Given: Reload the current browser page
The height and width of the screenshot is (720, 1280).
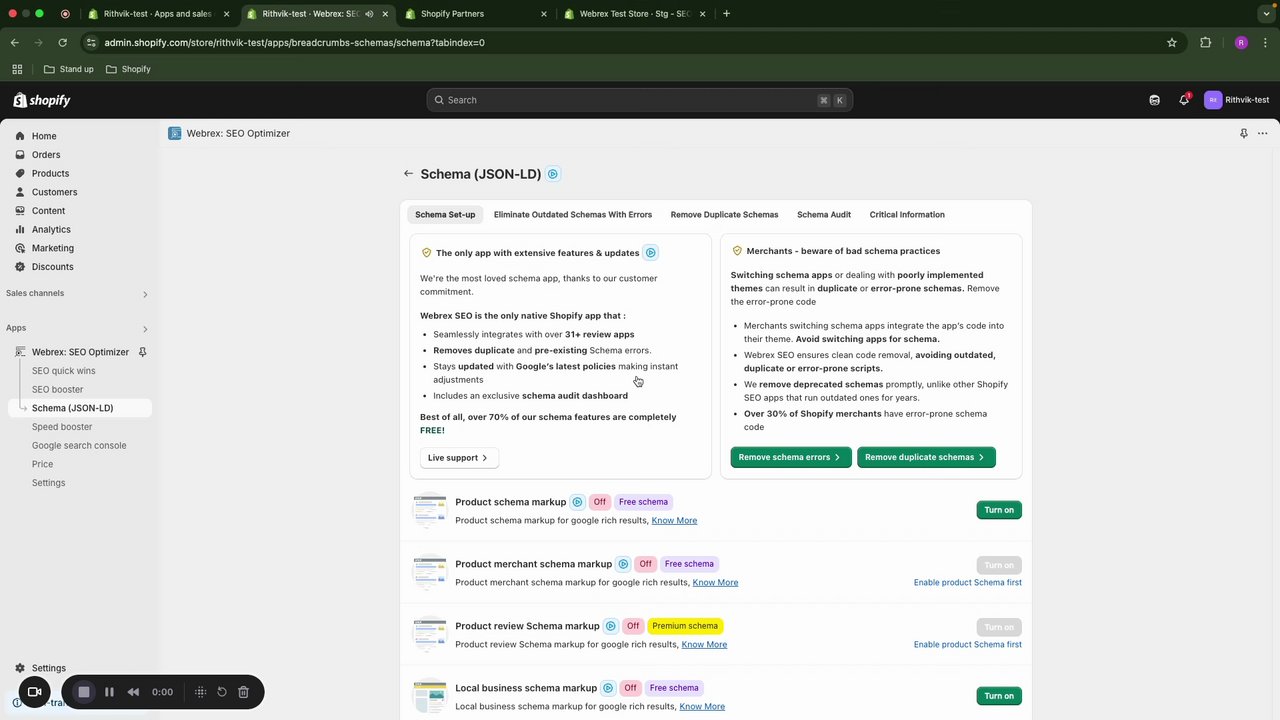Looking at the screenshot, I should pyautogui.click(x=63, y=43).
